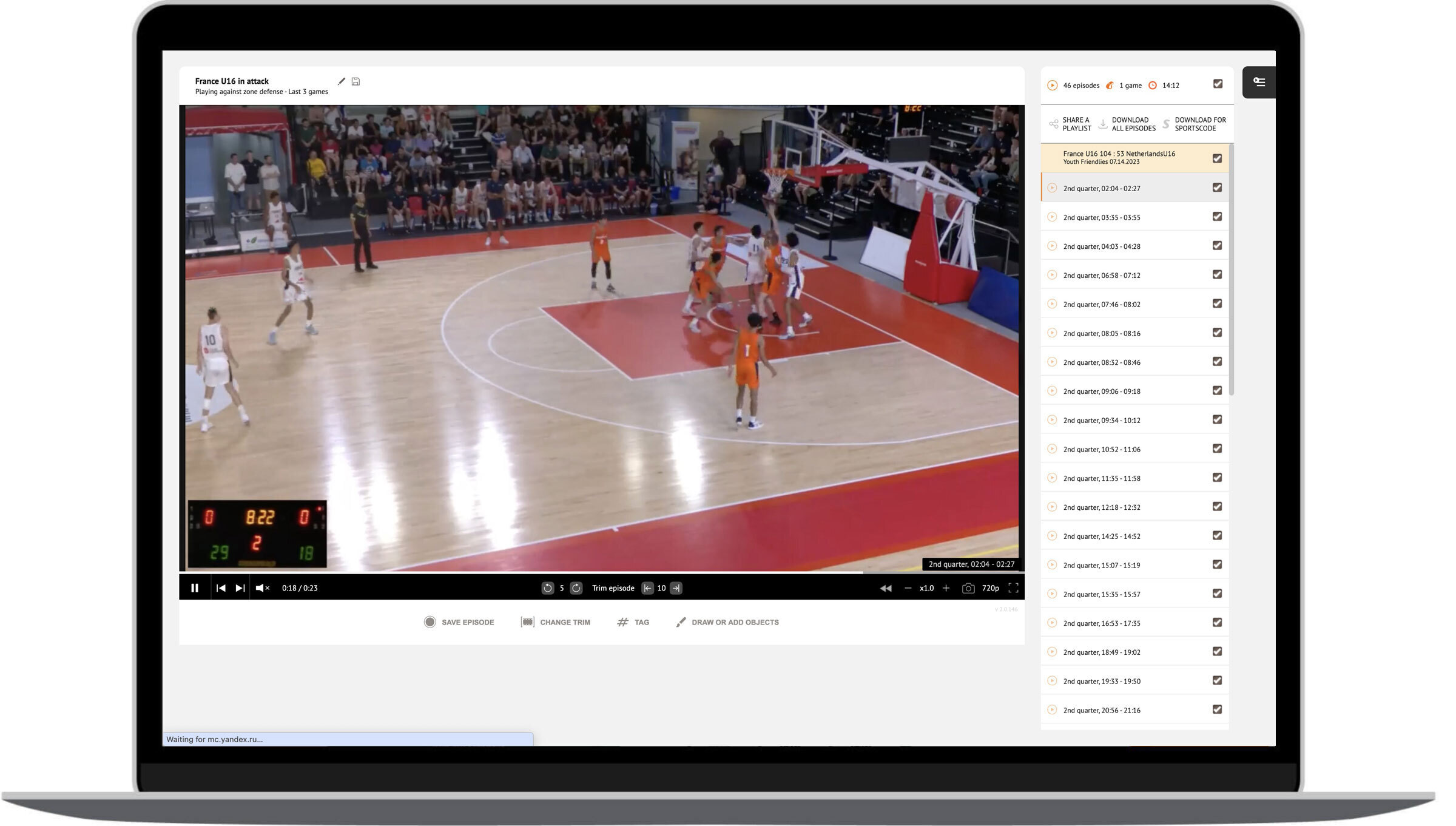Screen dimensions: 1456x826
Task: Unmute the video sound
Action: click(x=262, y=588)
